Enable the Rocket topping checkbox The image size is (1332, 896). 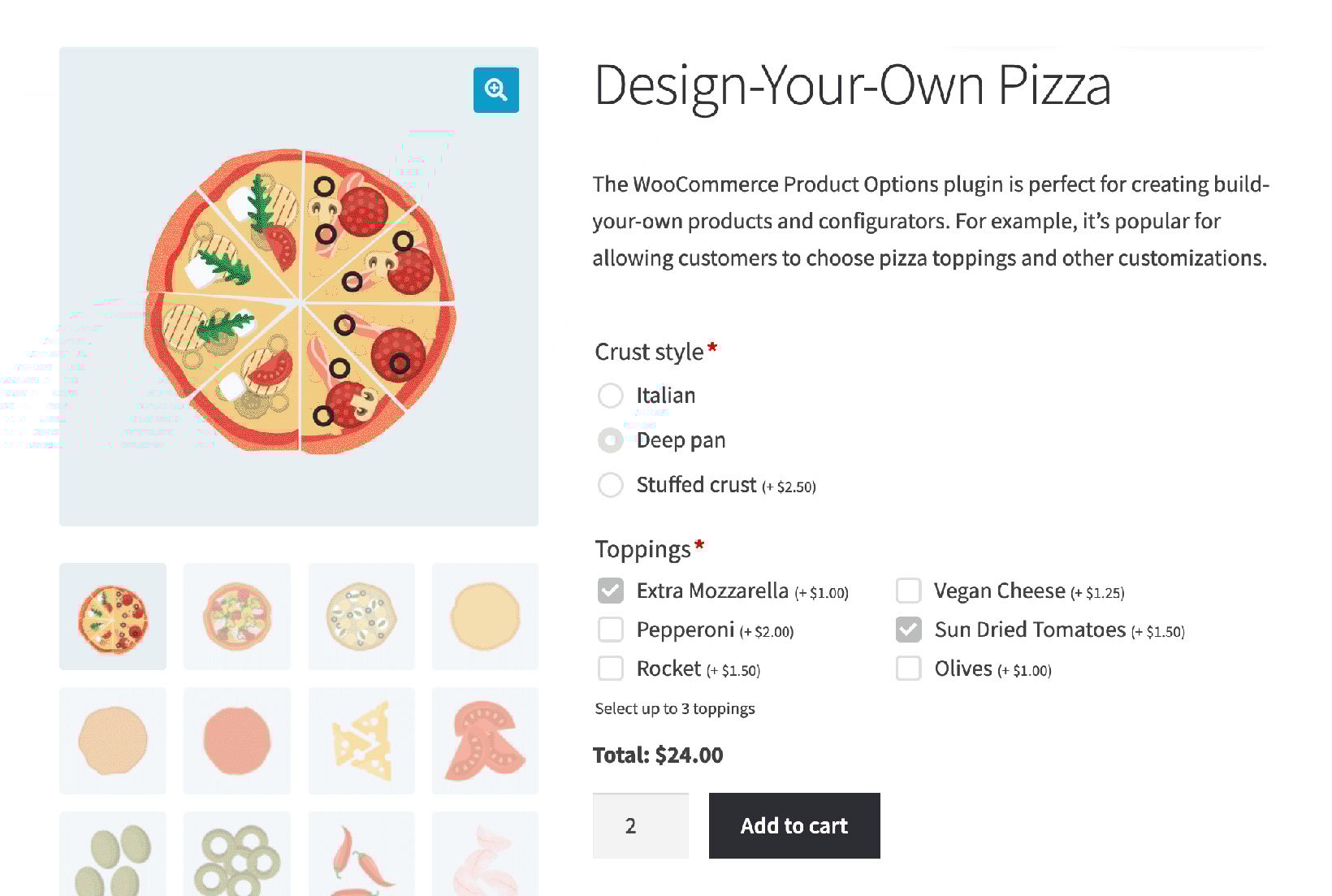(611, 669)
